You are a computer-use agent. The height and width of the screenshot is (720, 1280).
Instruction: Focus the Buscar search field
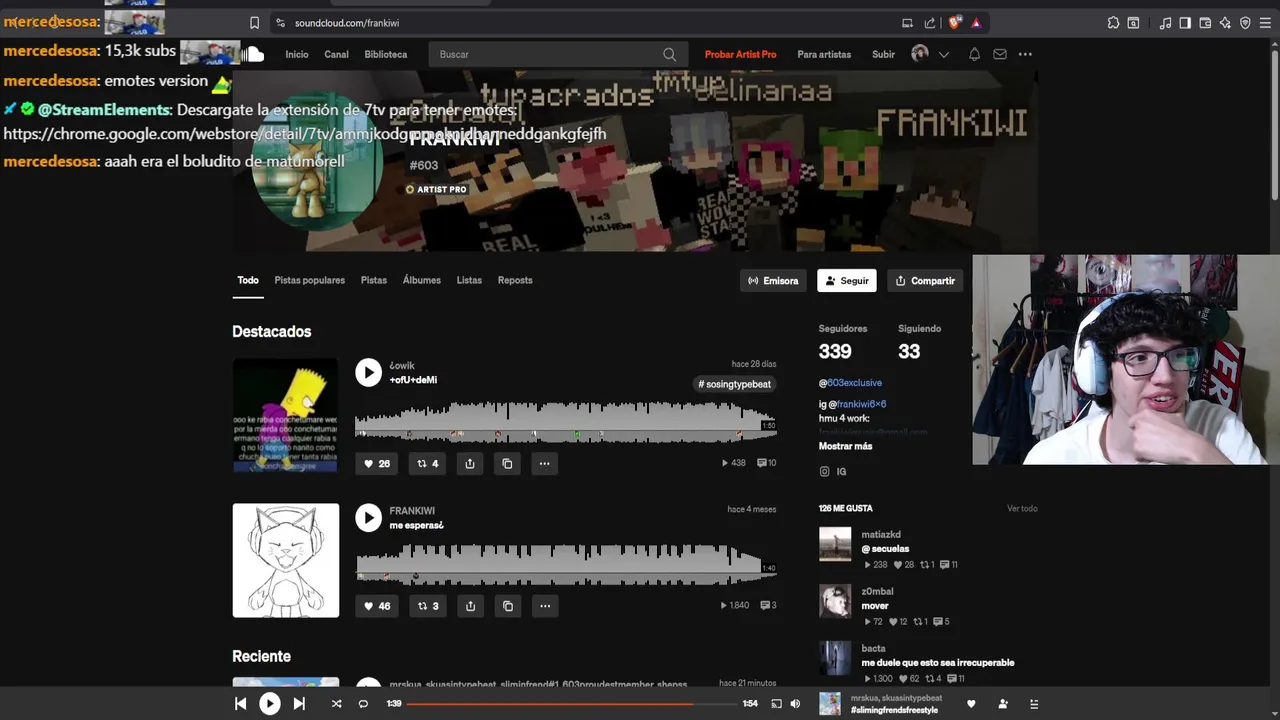pyautogui.click(x=557, y=54)
